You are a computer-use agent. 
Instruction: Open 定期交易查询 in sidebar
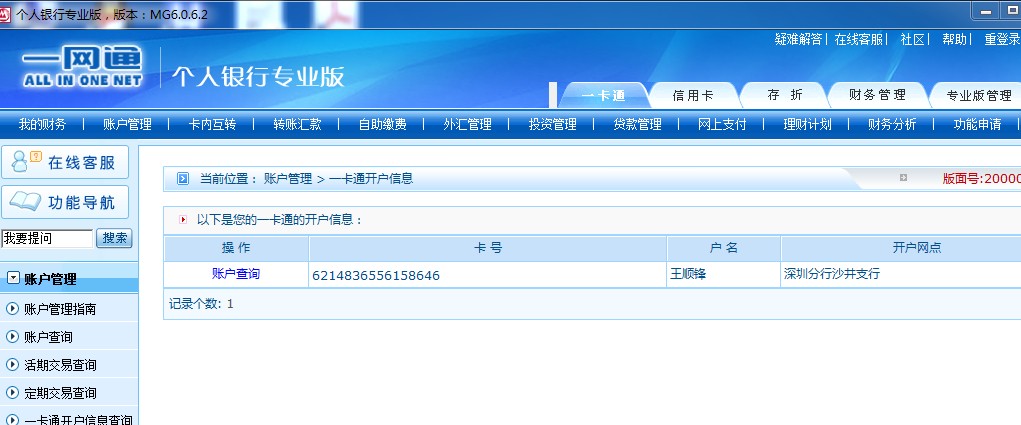(x=60, y=393)
